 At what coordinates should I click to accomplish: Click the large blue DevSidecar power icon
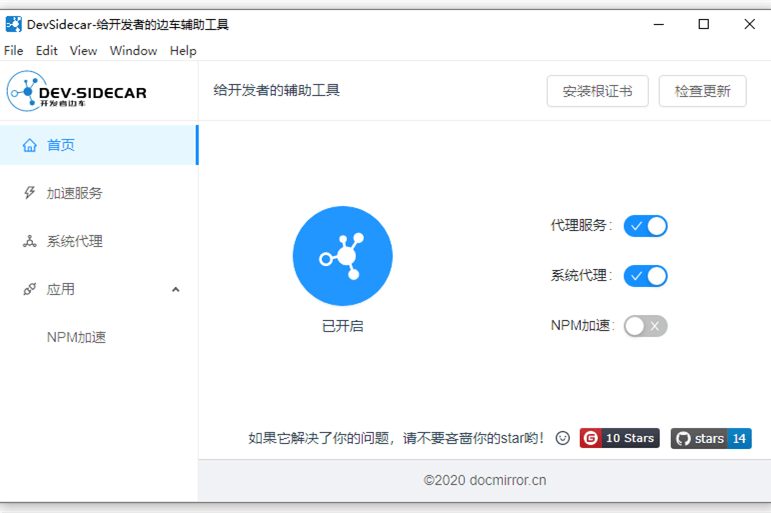pyautogui.click(x=342, y=256)
